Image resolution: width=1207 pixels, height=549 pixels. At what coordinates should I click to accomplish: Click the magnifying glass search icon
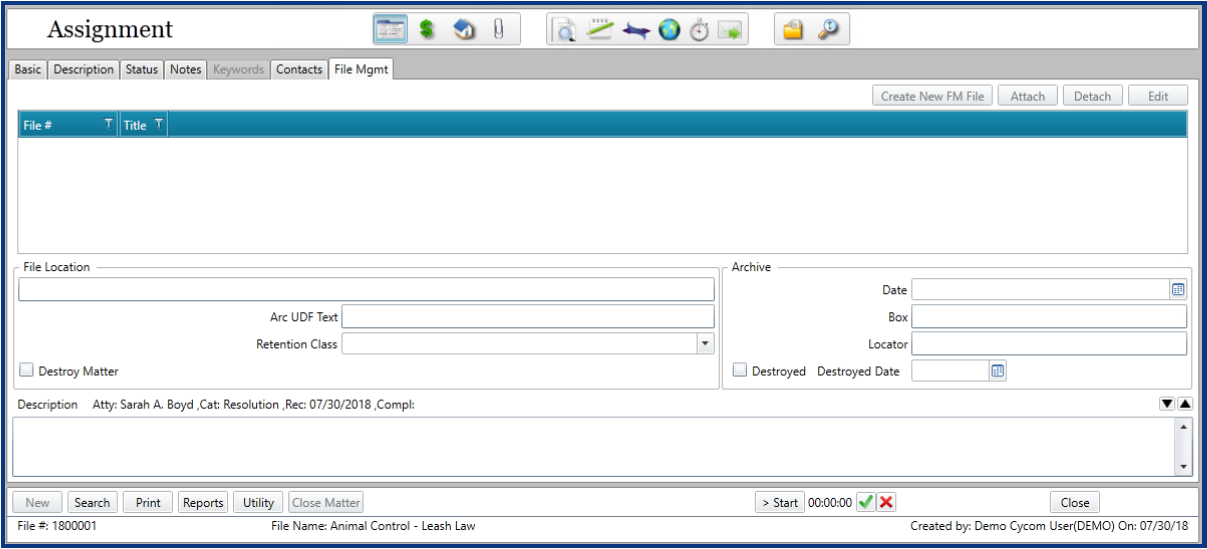click(829, 31)
